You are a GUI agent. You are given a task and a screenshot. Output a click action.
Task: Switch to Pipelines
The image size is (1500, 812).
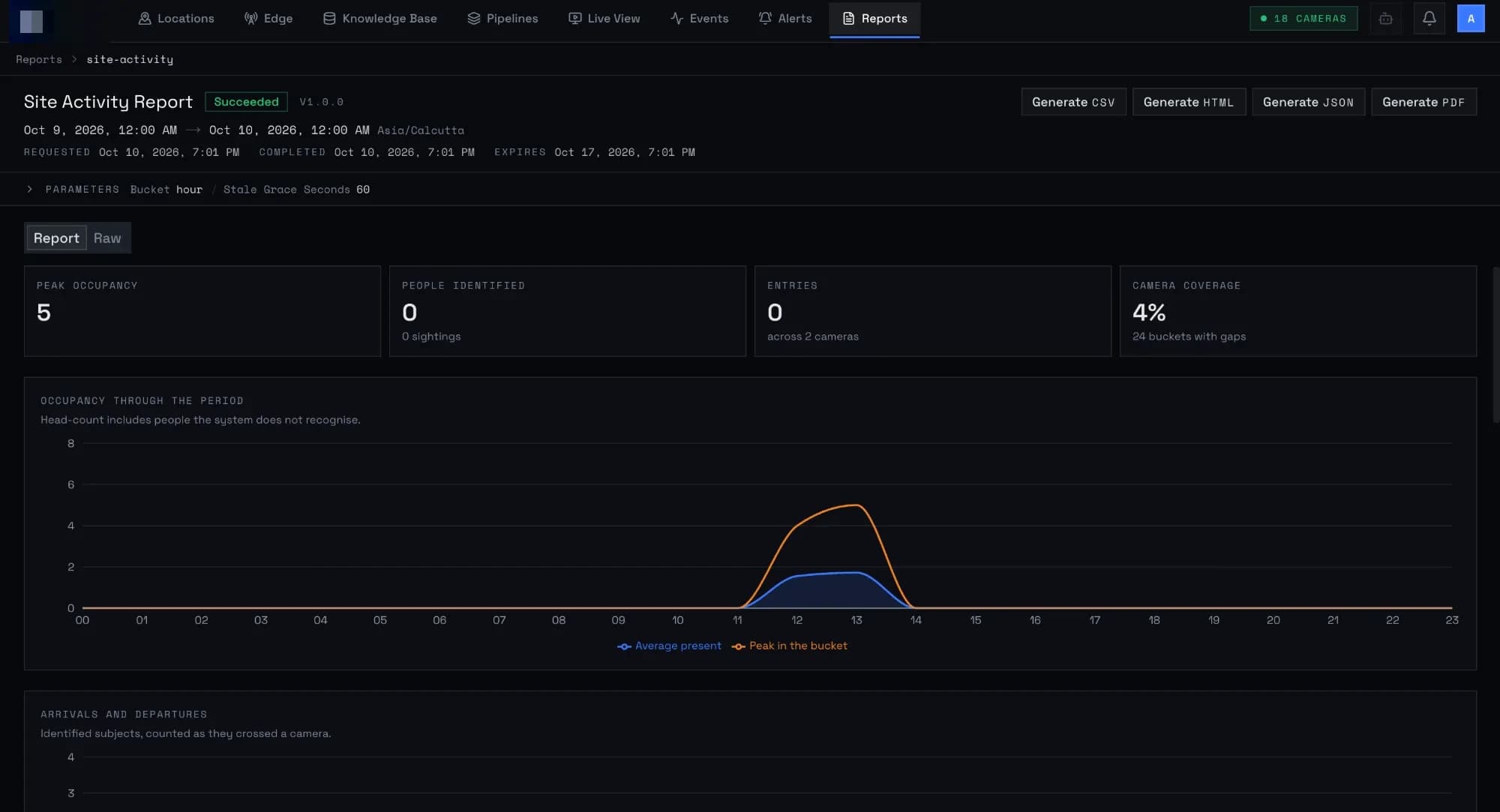(x=502, y=18)
